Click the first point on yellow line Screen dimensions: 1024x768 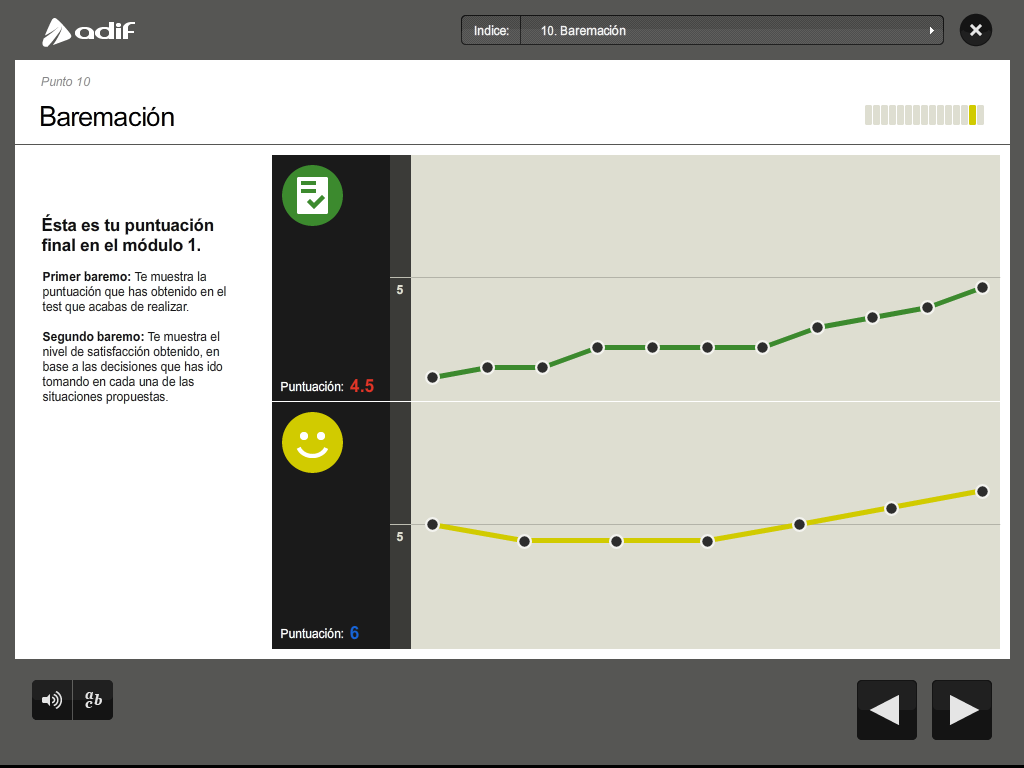pos(432,525)
